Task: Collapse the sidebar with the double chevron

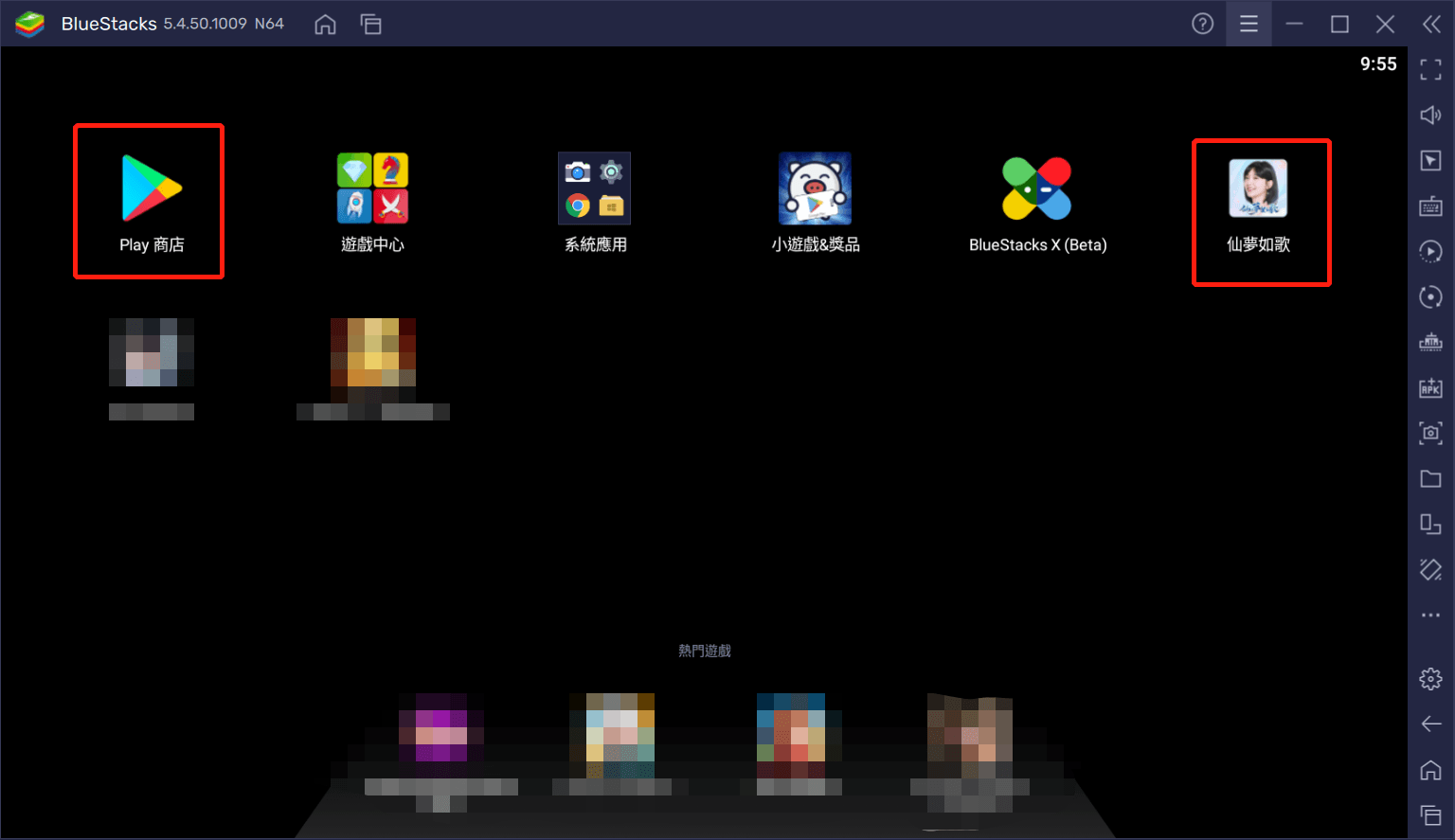Action: coord(1431,24)
